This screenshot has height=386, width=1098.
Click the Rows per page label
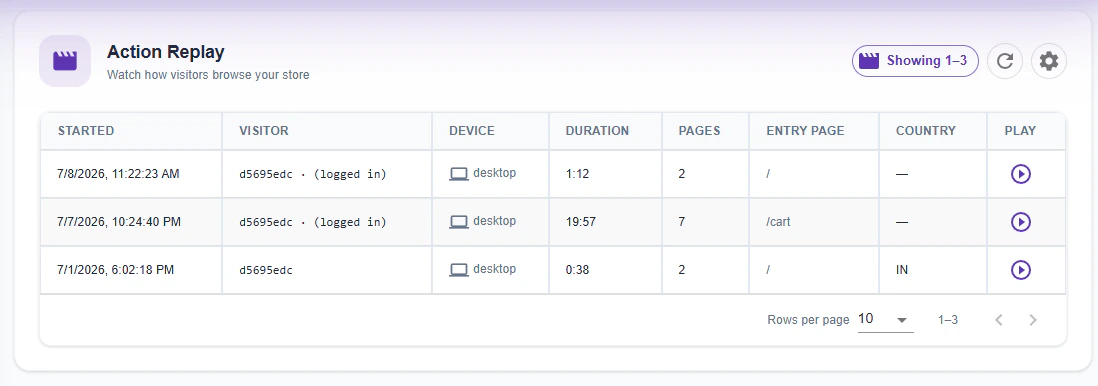(808, 320)
